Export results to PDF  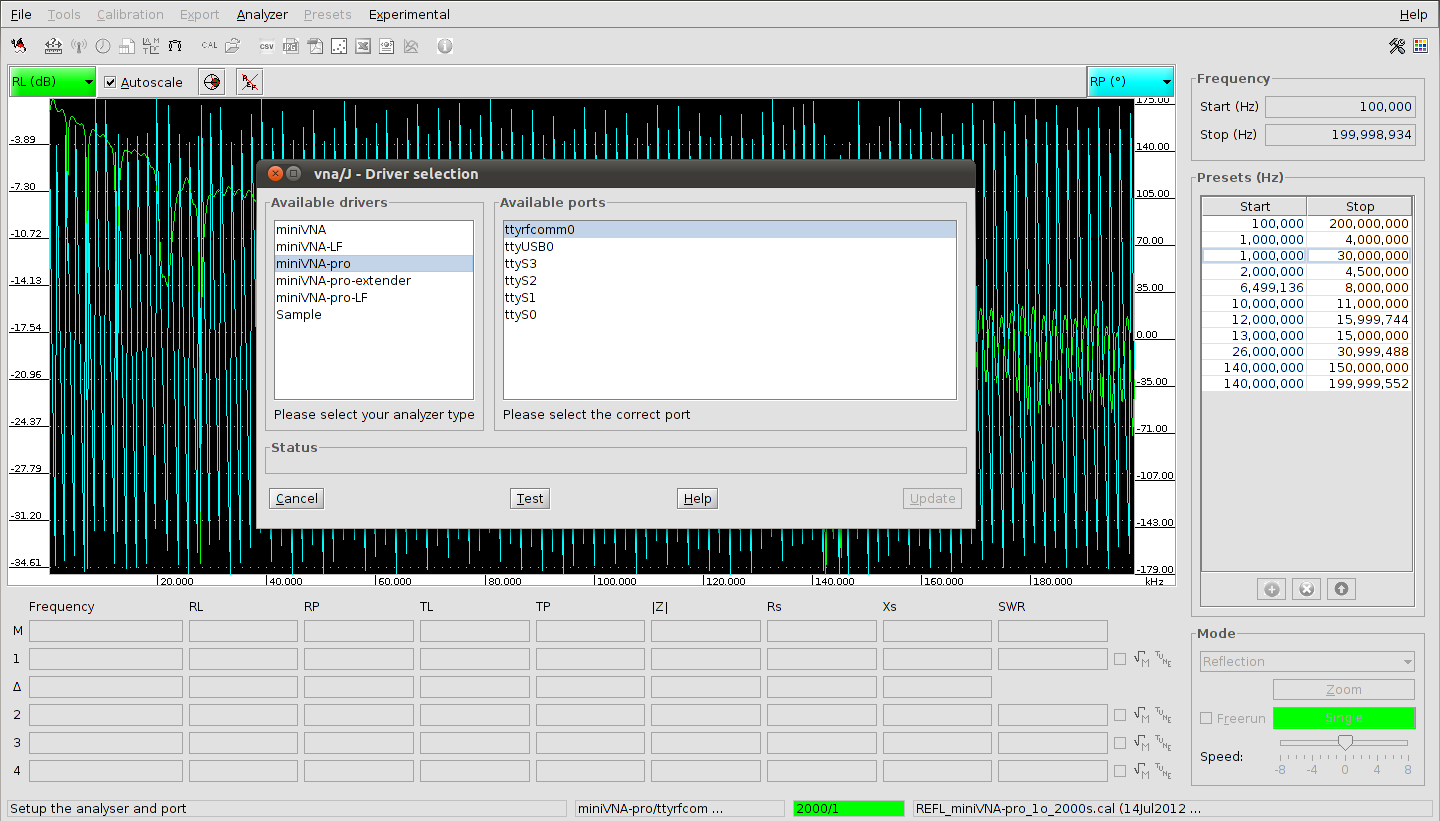[x=315, y=46]
